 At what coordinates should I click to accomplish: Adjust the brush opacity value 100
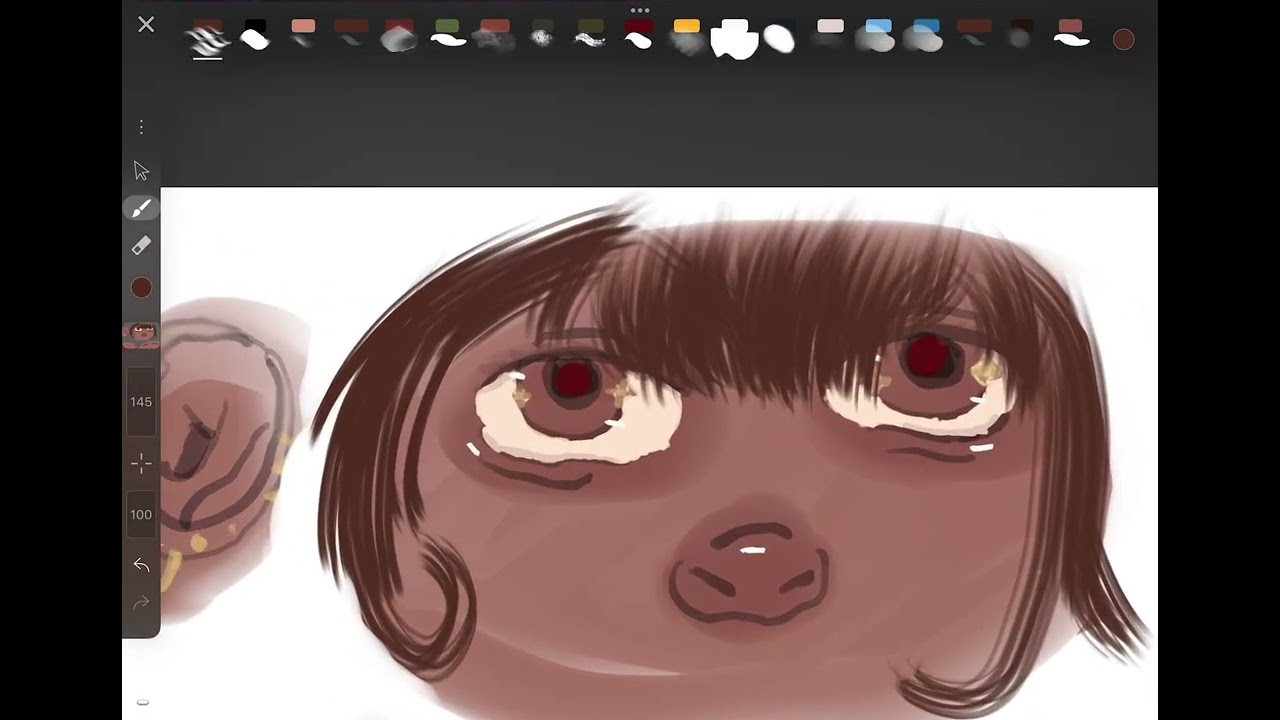[141, 515]
